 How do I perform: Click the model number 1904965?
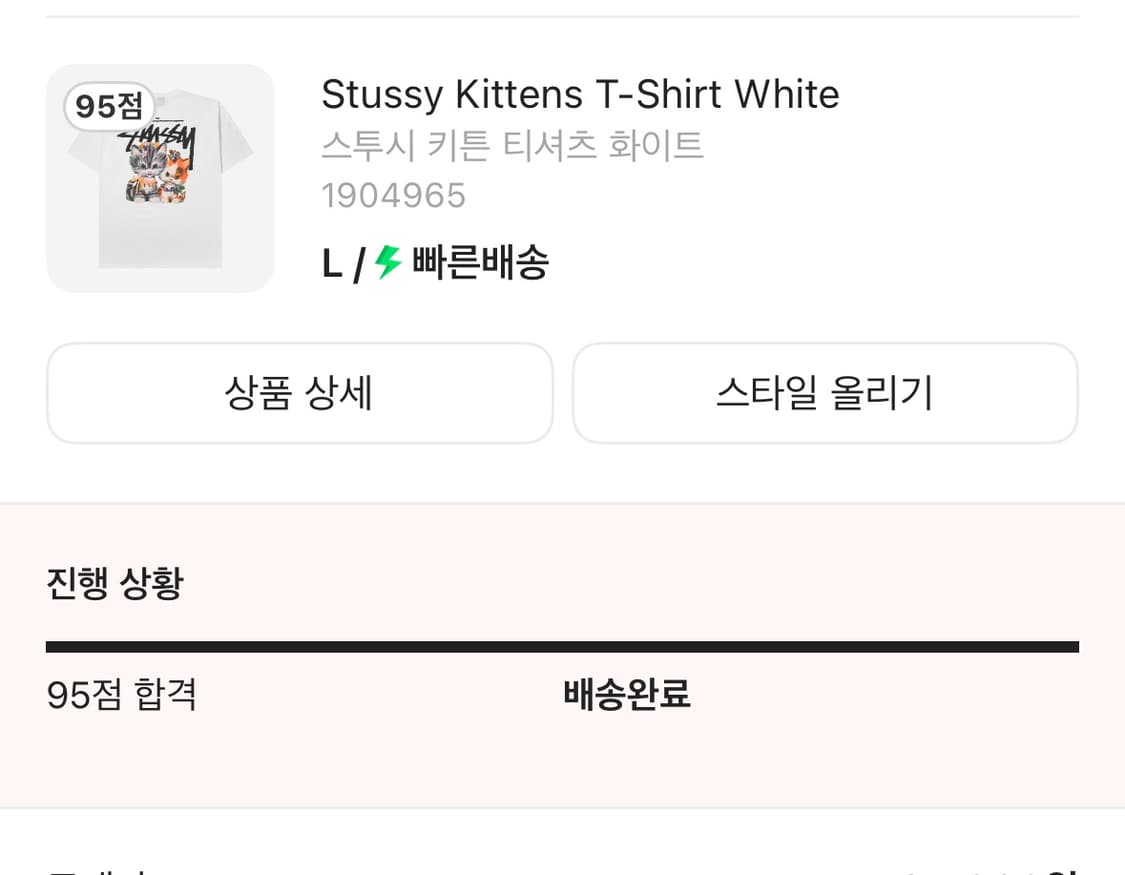(394, 196)
